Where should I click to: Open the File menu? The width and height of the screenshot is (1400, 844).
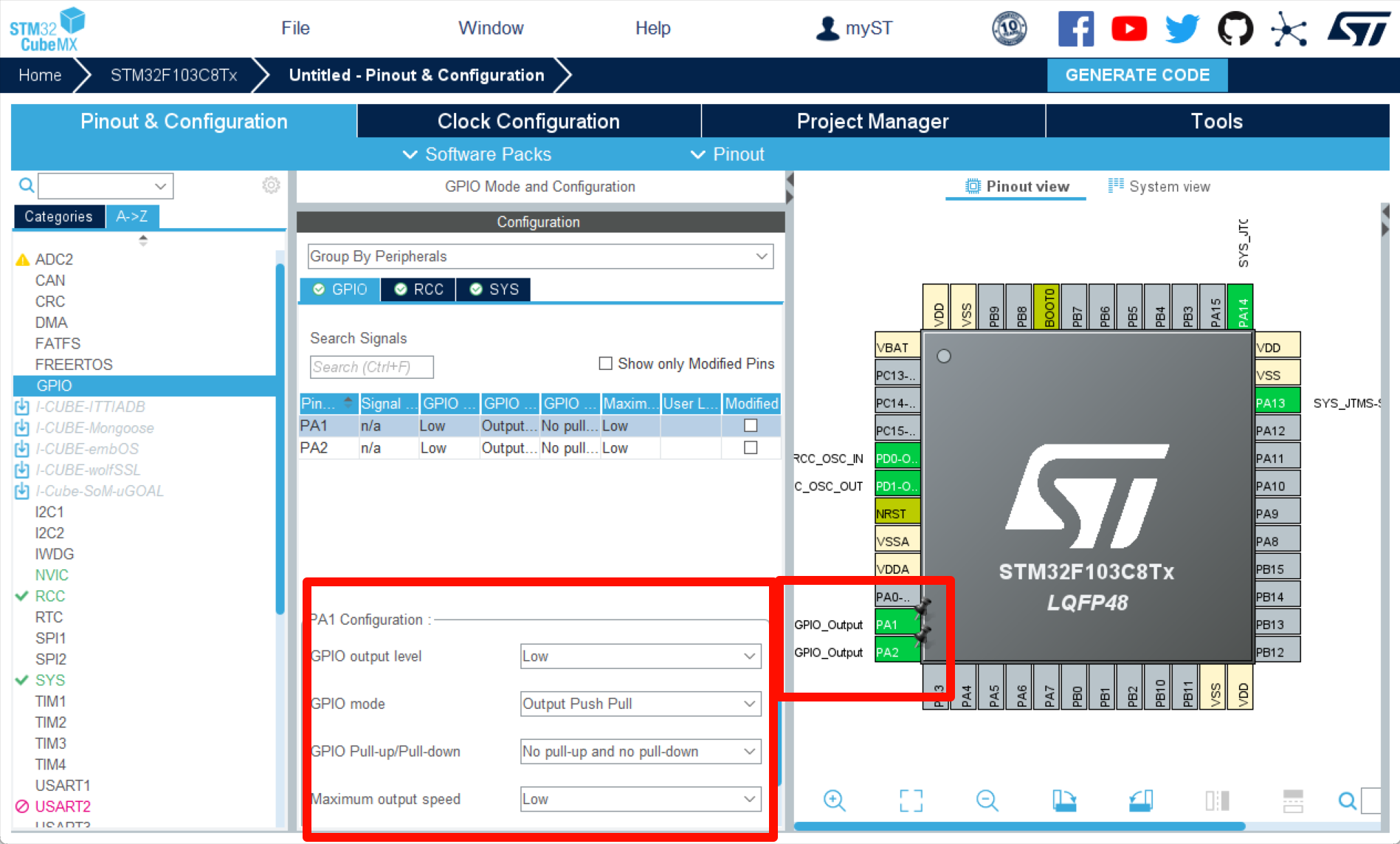[295, 28]
